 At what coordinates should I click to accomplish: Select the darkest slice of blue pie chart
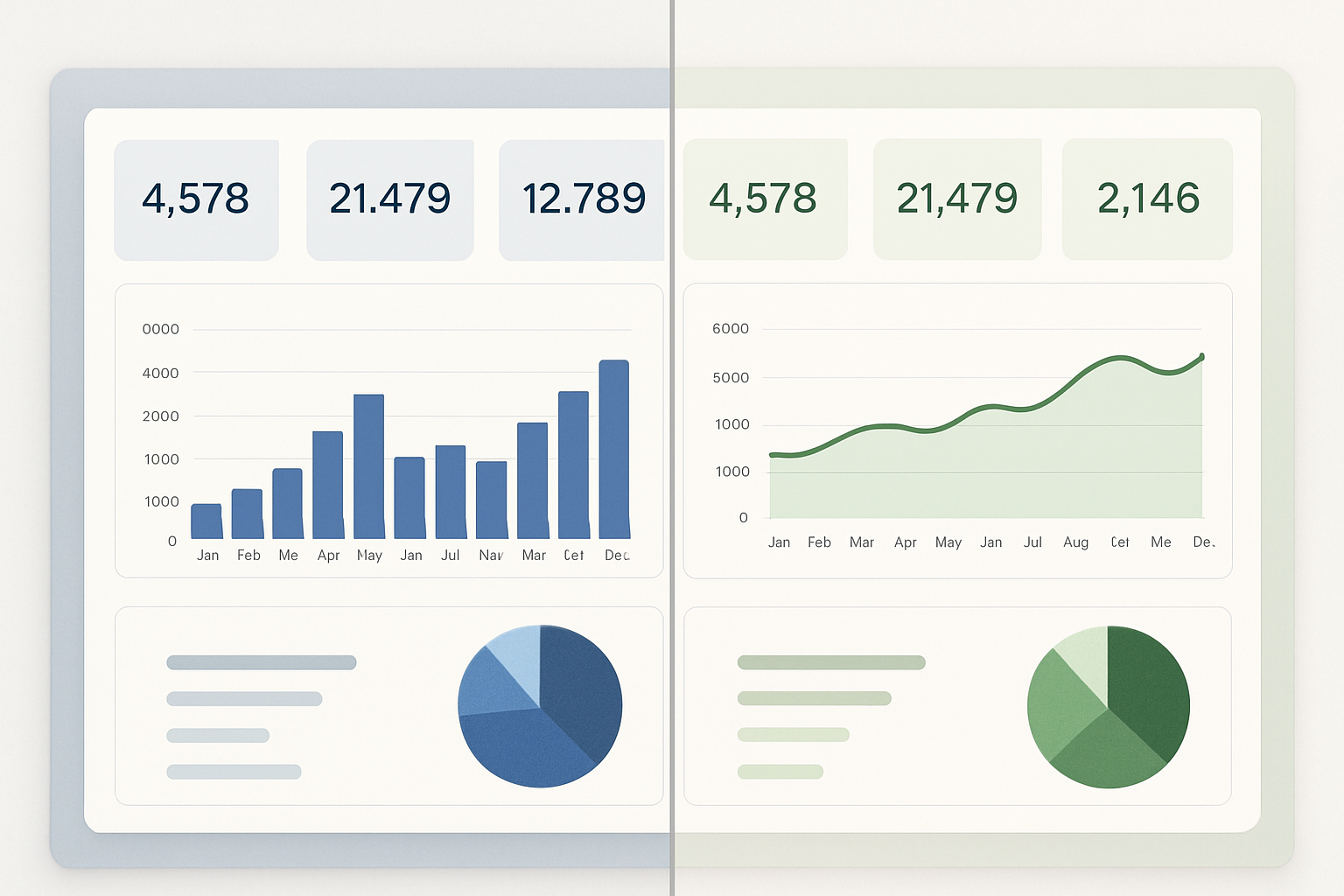pos(579,687)
